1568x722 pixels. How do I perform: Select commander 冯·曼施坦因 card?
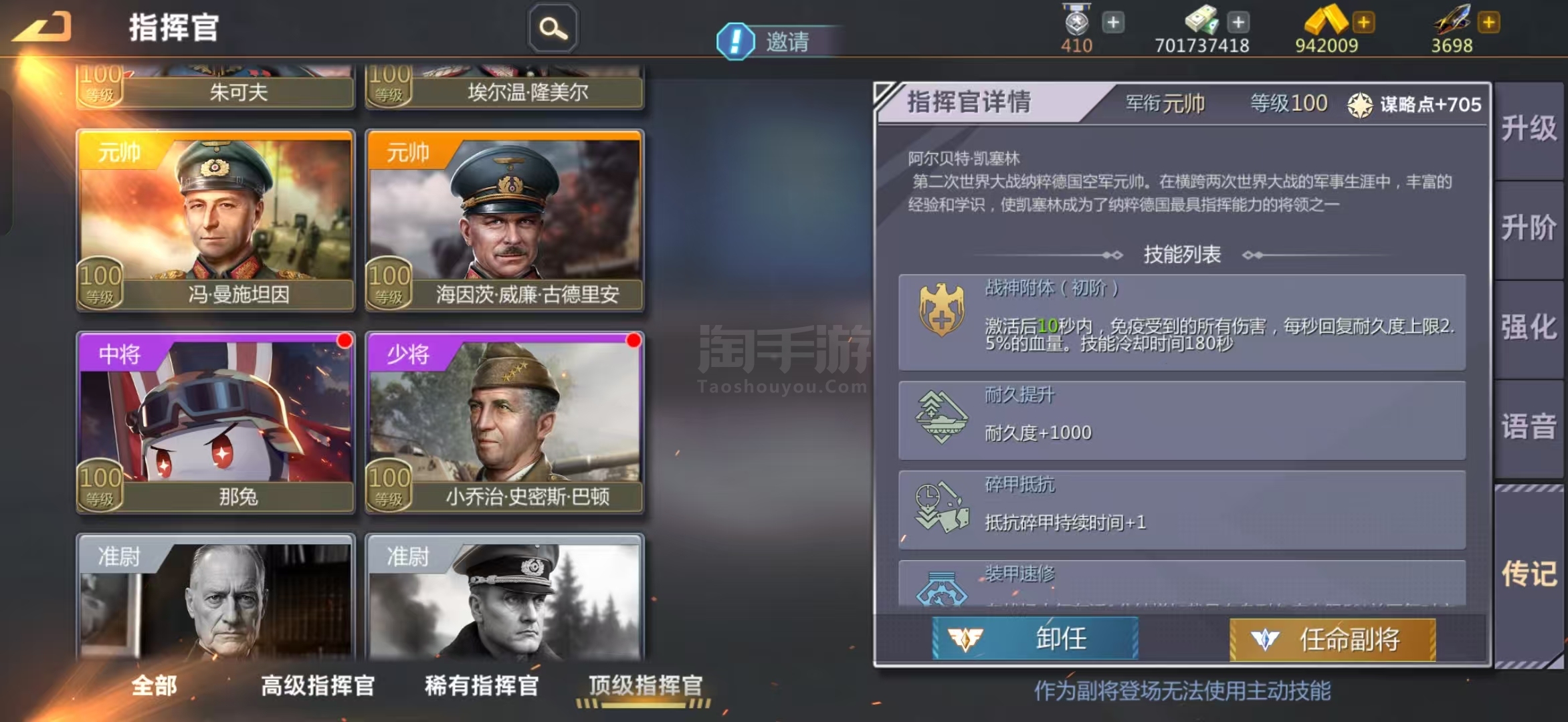(x=215, y=221)
